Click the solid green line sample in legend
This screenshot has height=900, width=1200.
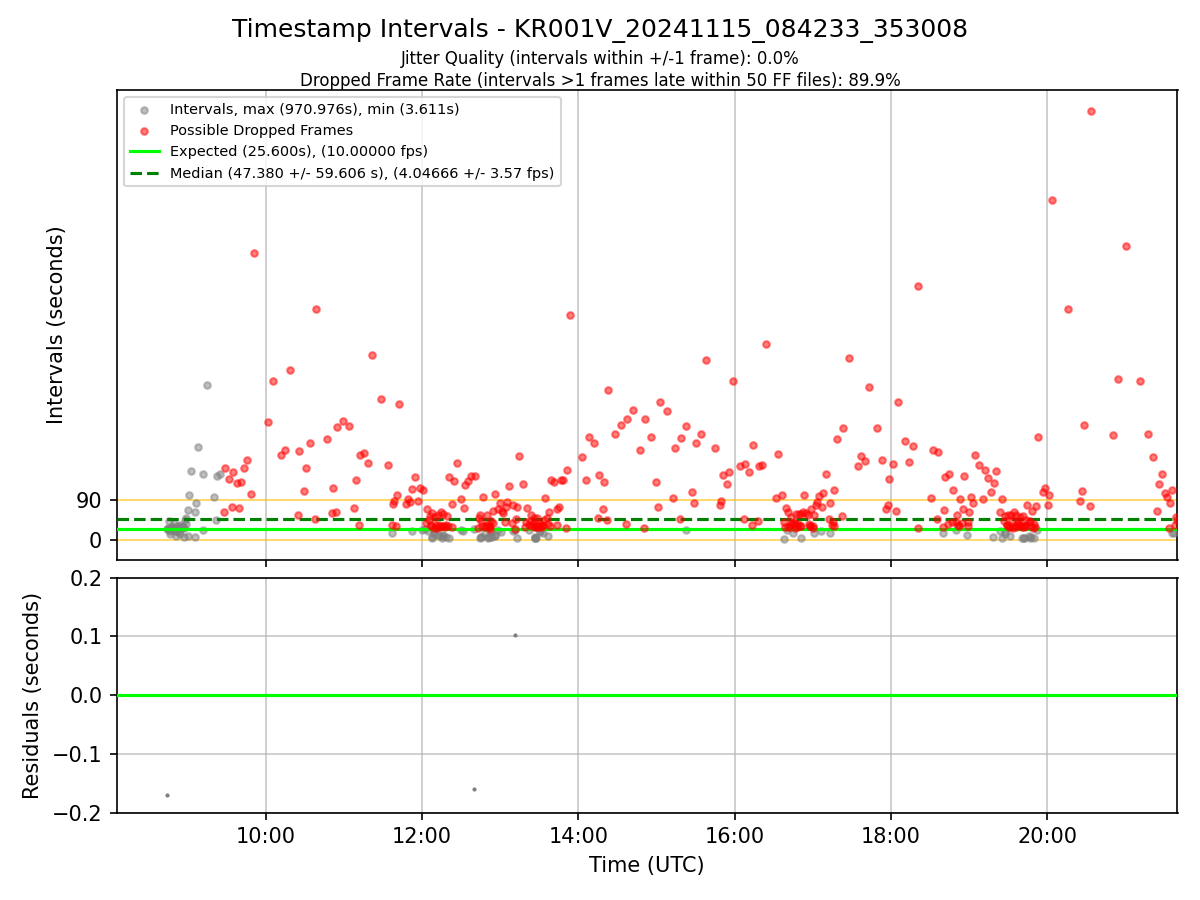146,152
